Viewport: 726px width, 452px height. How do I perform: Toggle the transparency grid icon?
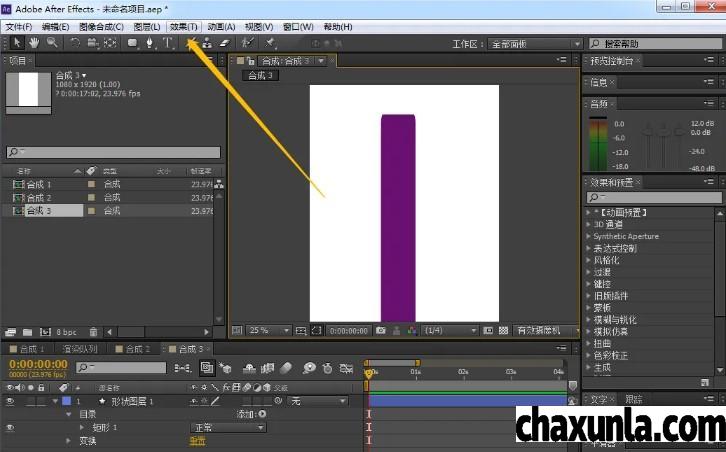pyautogui.click(x=504, y=331)
